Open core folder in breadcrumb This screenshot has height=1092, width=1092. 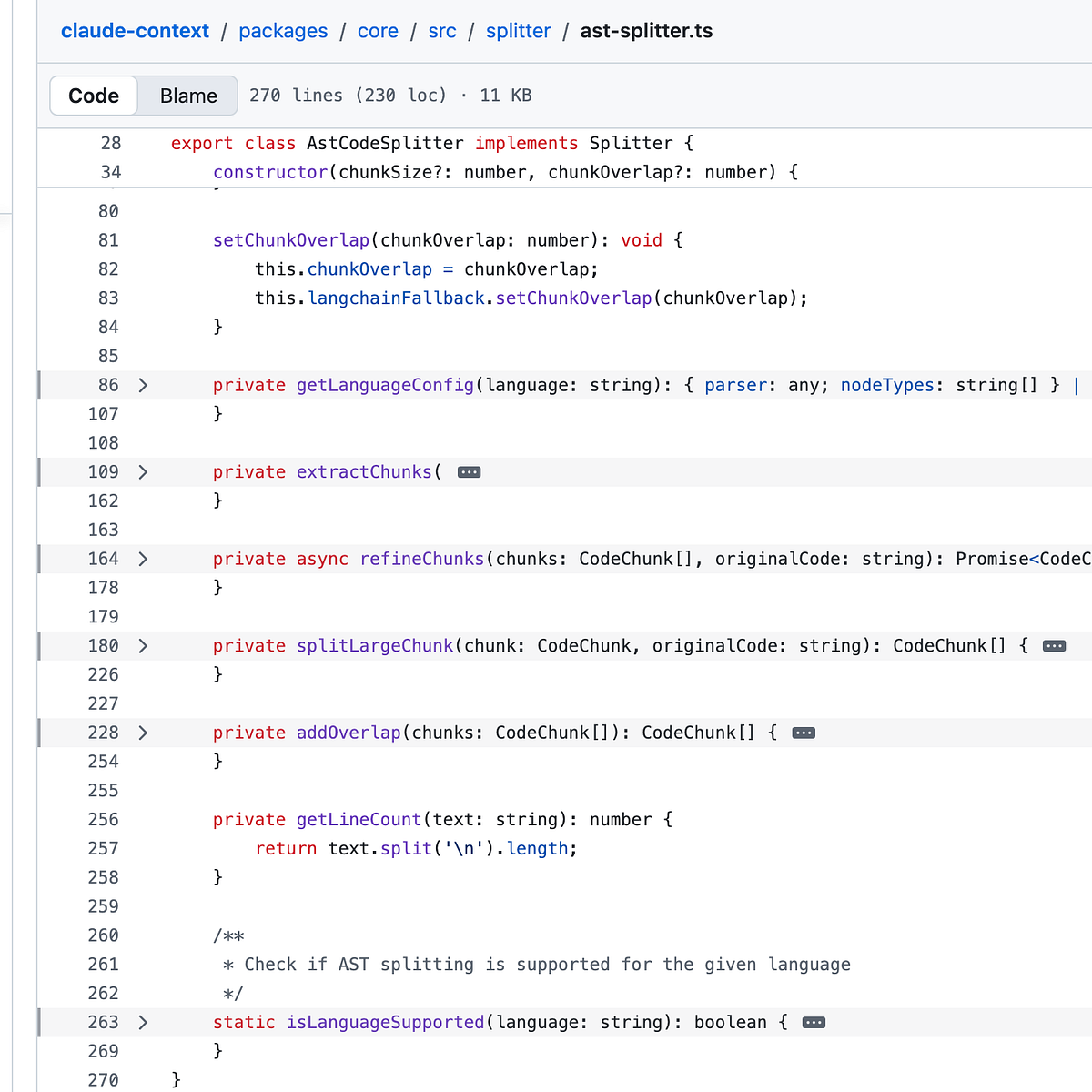(378, 31)
